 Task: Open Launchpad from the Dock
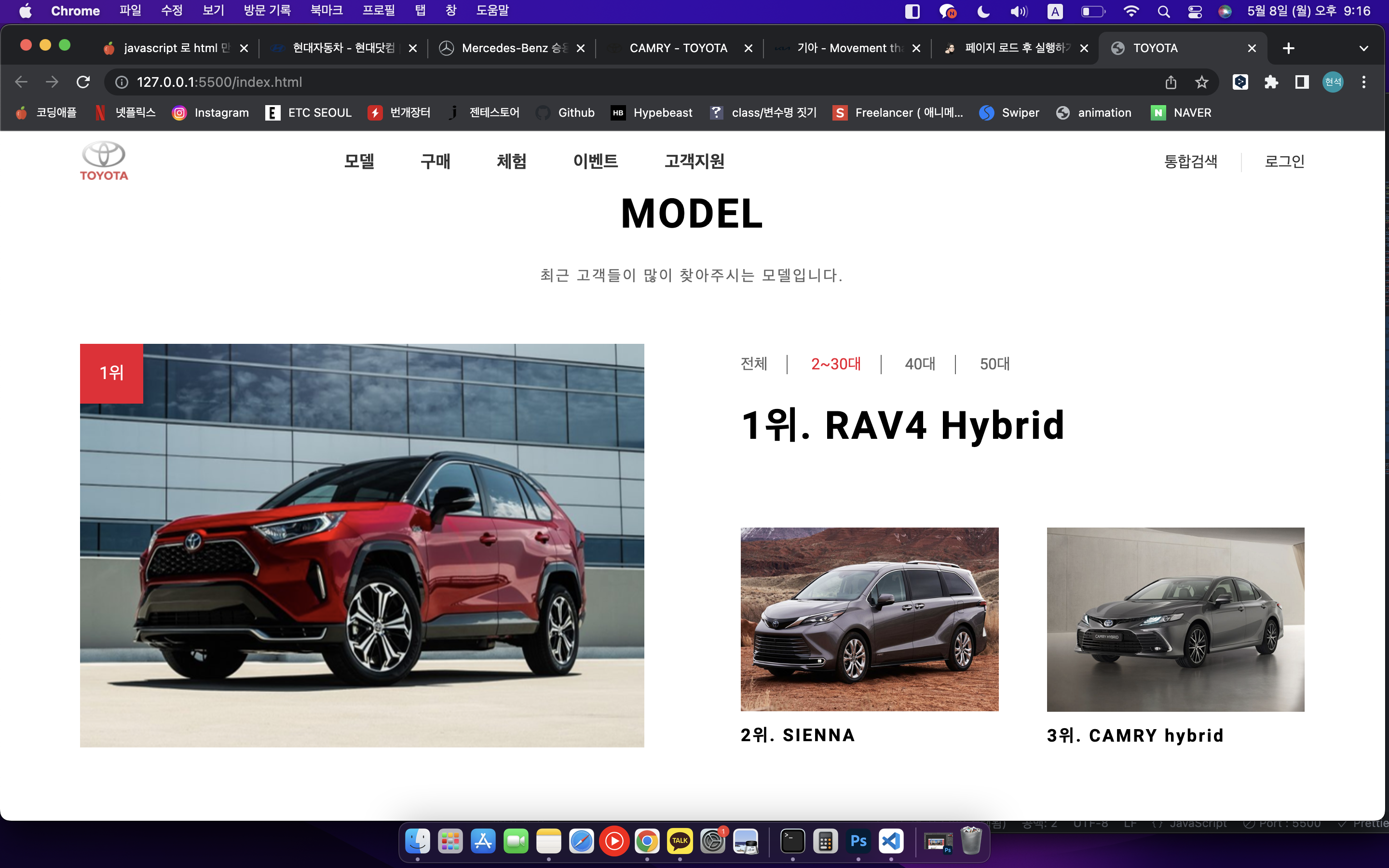pyautogui.click(x=450, y=841)
